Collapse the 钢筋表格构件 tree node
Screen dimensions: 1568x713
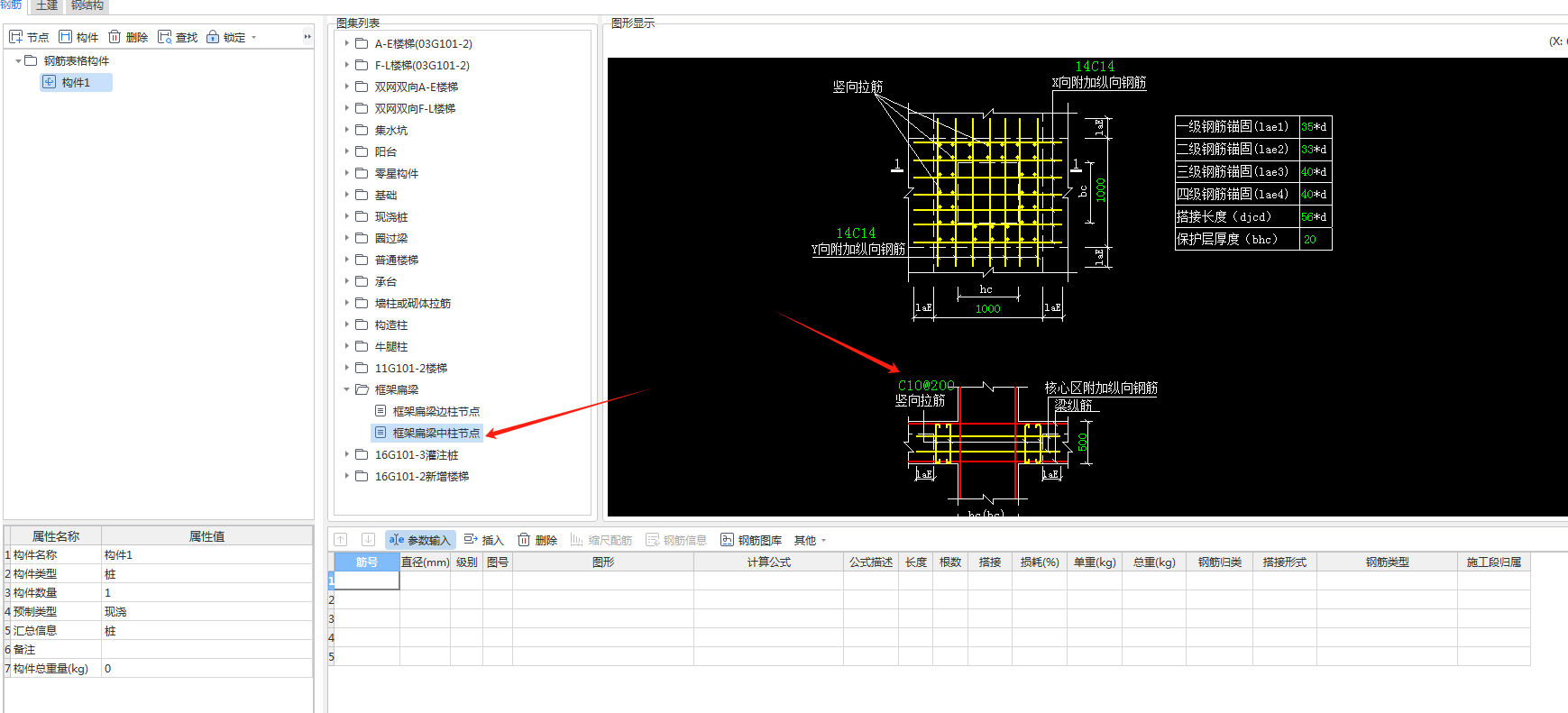tap(18, 61)
